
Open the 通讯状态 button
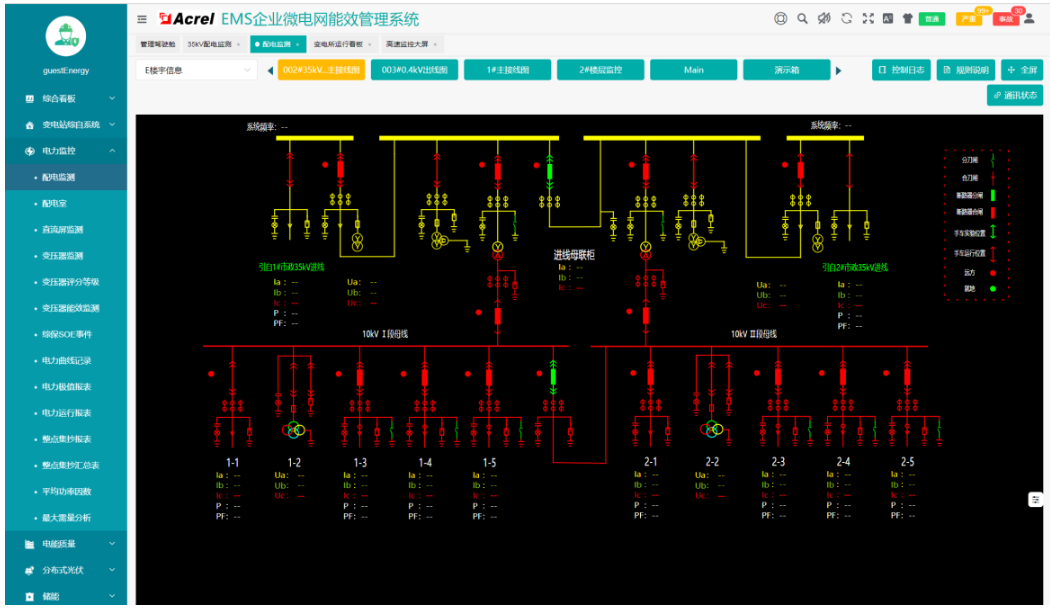[1015, 95]
